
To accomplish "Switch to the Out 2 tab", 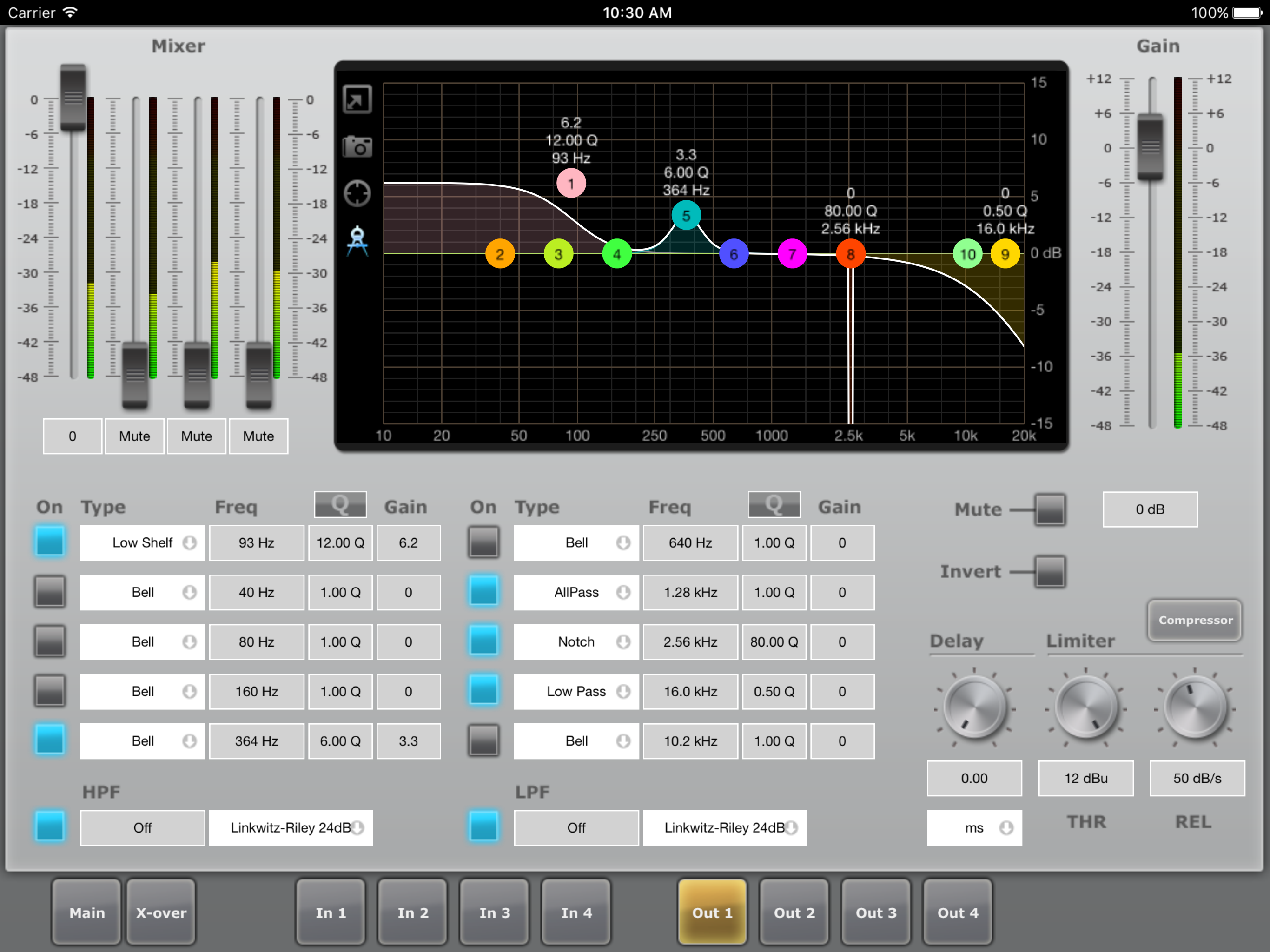I will pos(794,912).
